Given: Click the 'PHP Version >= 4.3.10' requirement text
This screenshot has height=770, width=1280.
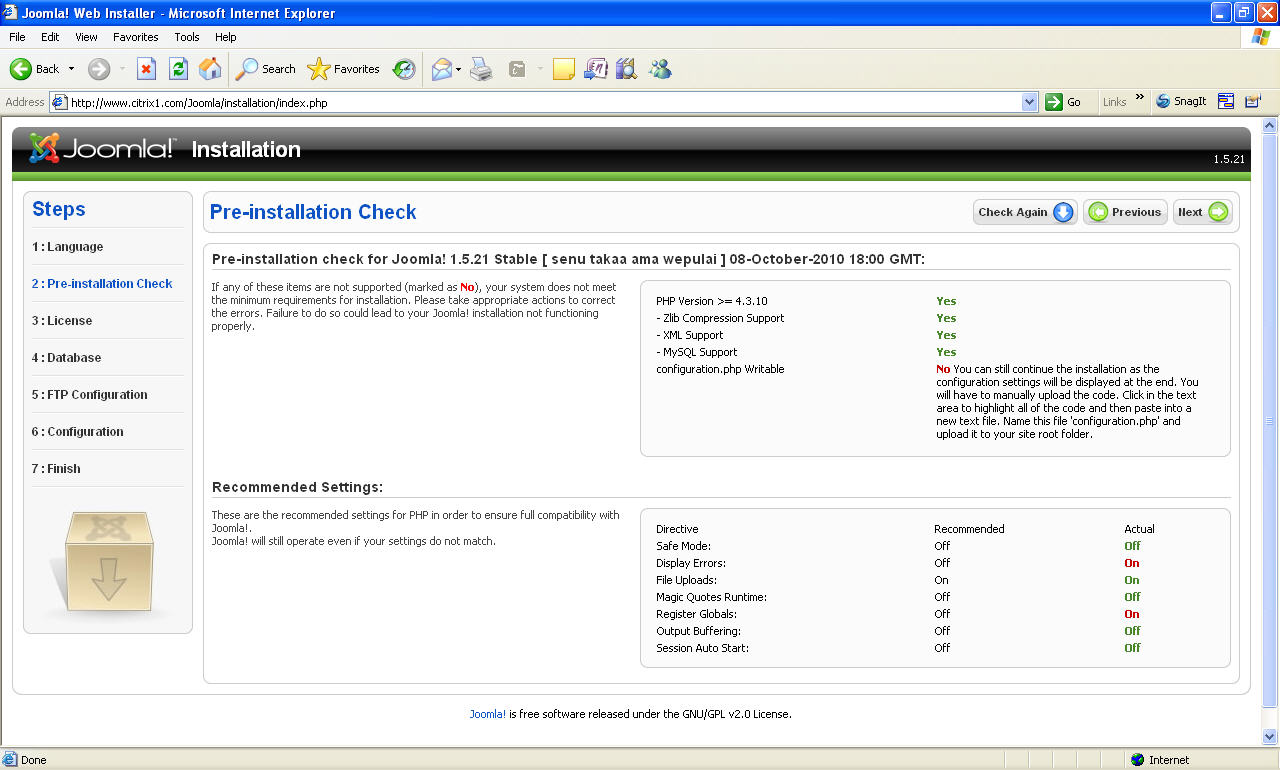Looking at the screenshot, I should 712,301.
